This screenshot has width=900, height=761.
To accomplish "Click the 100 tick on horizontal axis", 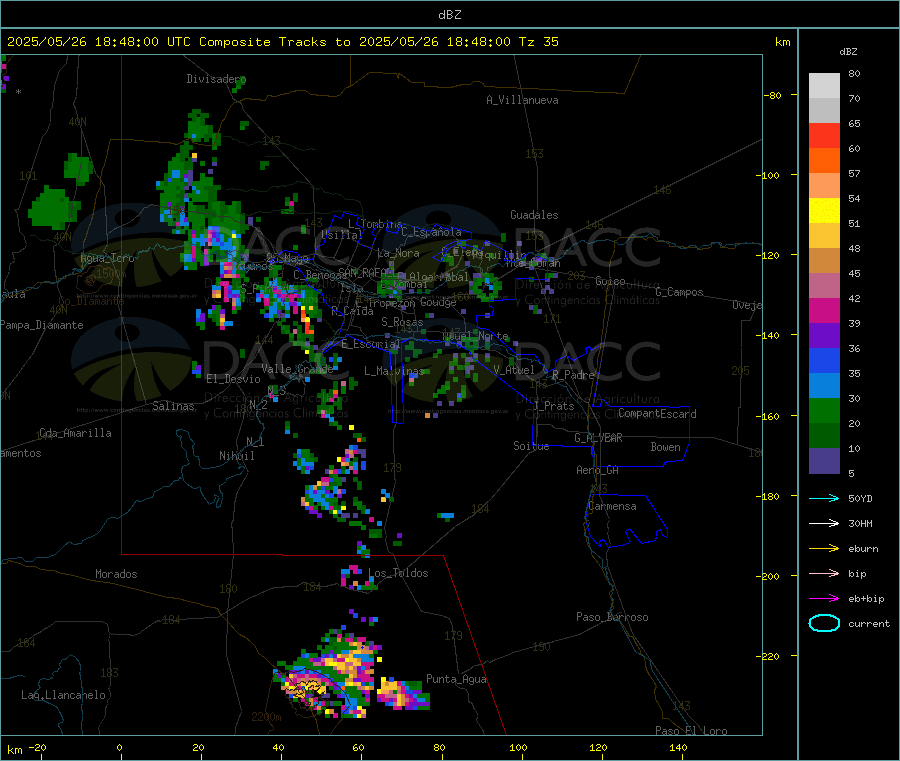I will coord(518,747).
